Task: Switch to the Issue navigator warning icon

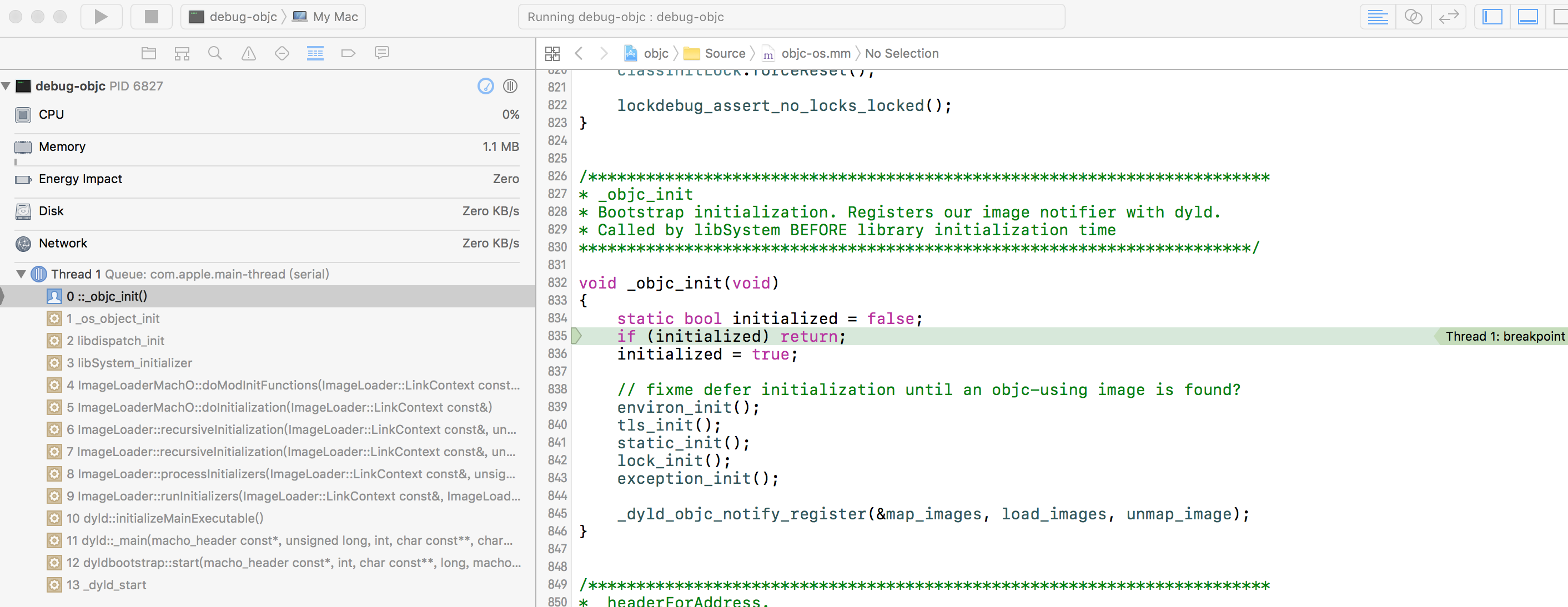Action: (248, 53)
